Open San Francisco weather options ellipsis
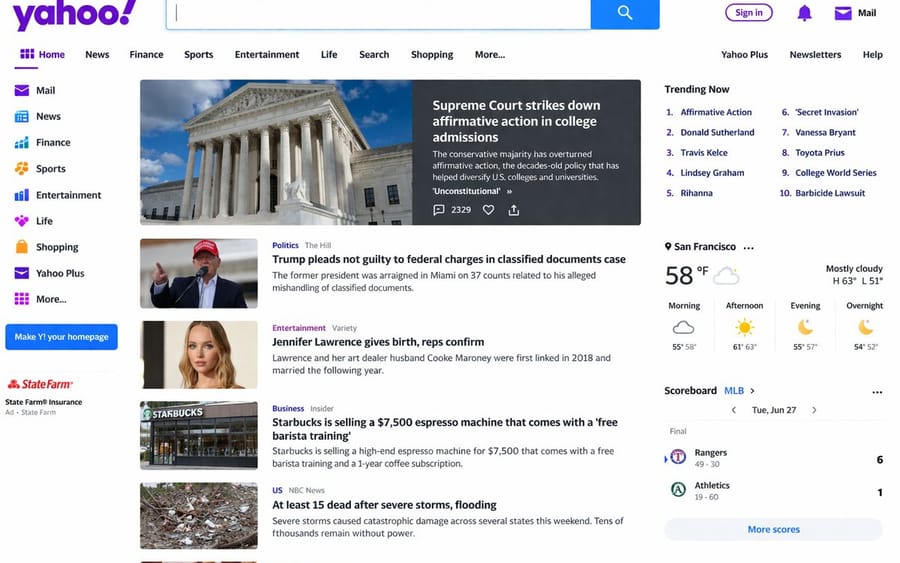The height and width of the screenshot is (563, 900). pos(748,248)
